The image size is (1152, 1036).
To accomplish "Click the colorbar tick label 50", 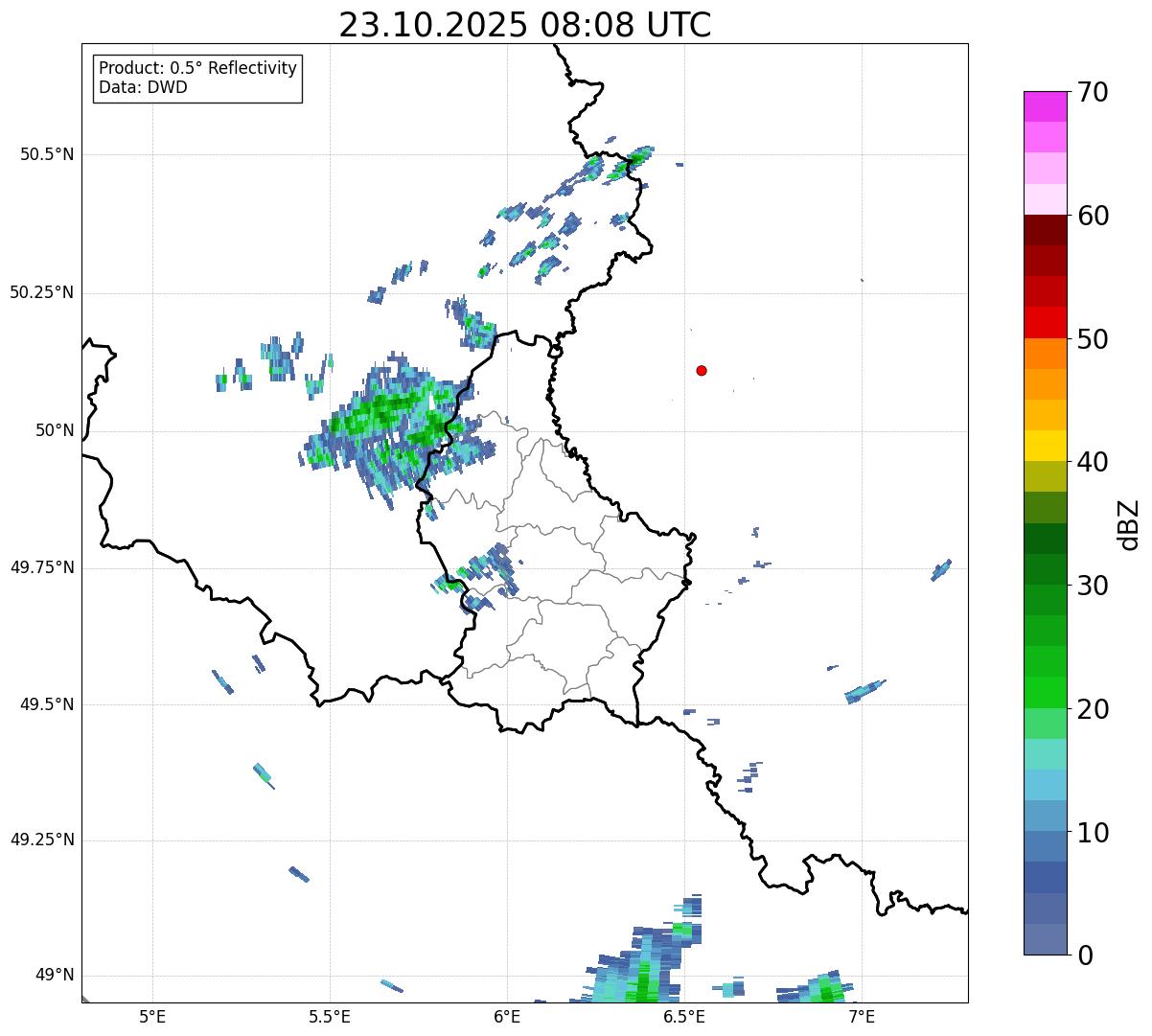I will pyautogui.click(x=1093, y=339).
